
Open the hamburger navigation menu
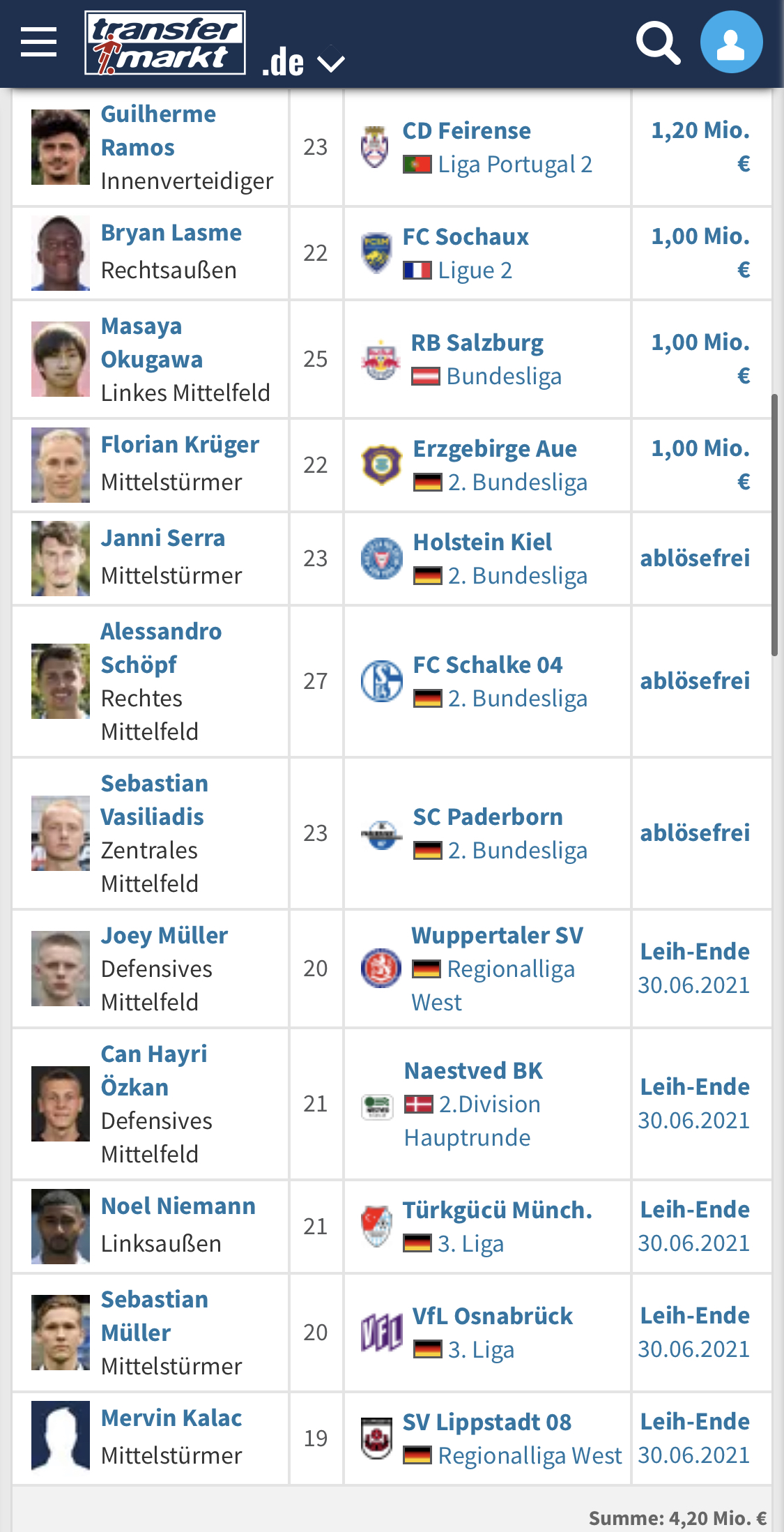coord(38,42)
